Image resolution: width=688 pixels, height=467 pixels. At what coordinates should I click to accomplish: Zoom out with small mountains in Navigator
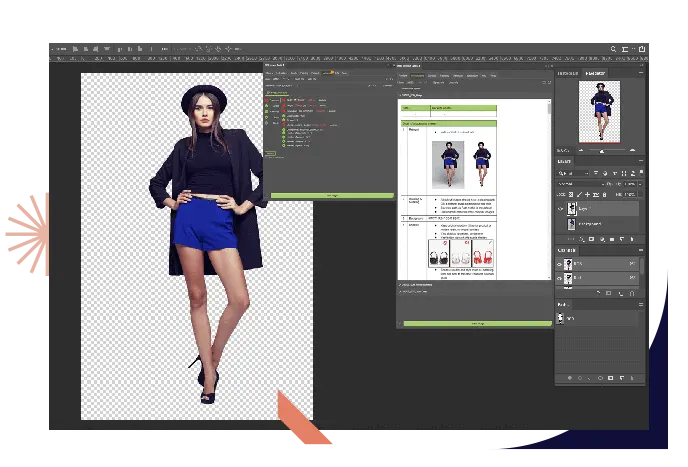[x=581, y=151]
